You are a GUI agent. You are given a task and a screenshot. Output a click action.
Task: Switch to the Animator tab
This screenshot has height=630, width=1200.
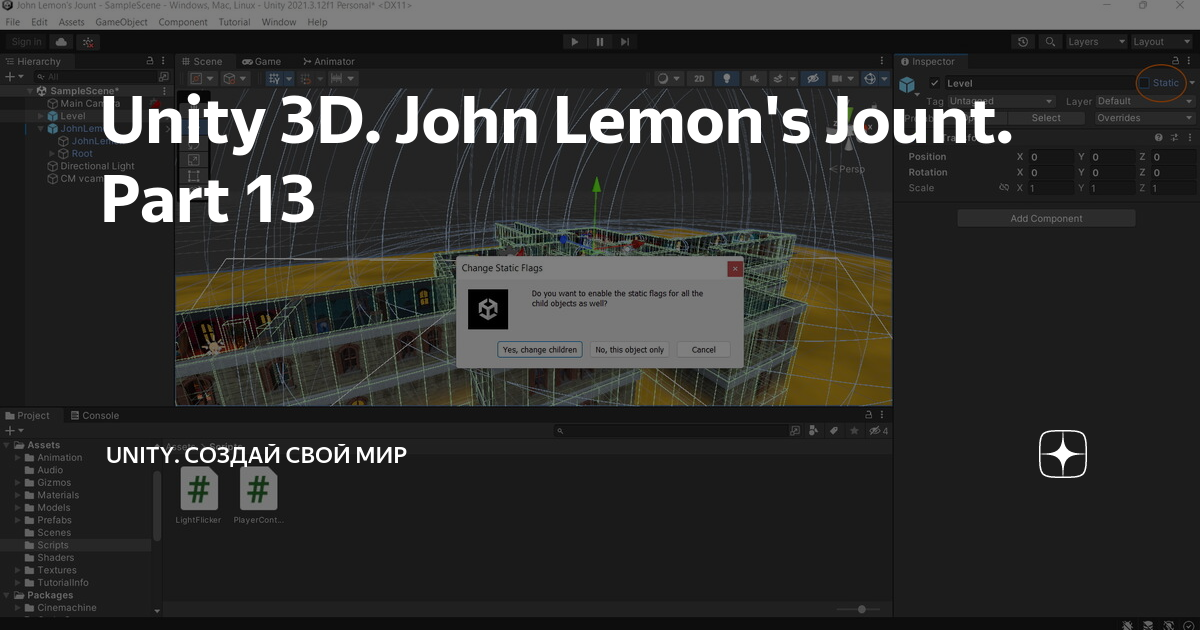pos(328,60)
